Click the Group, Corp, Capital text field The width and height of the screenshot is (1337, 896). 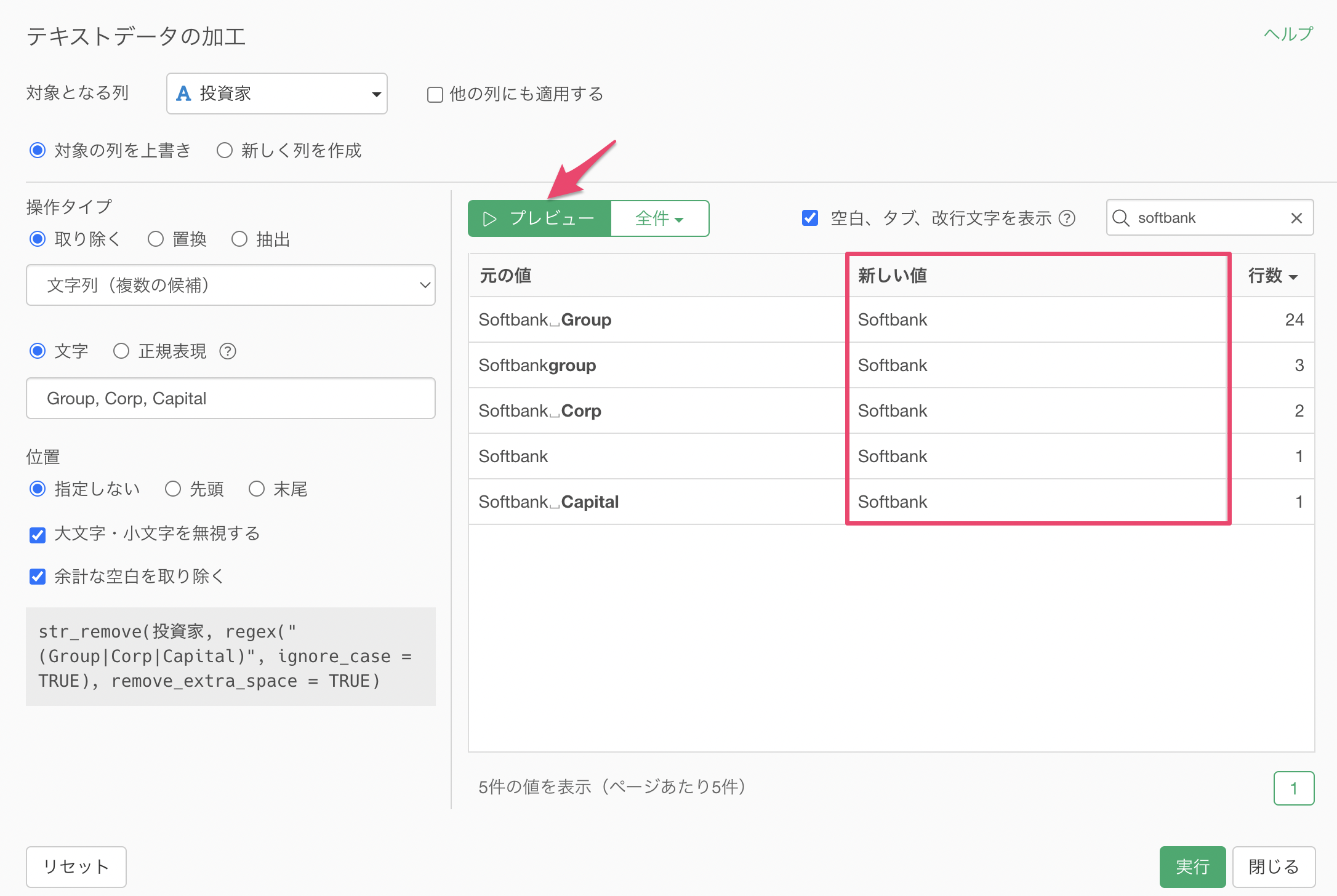(x=231, y=398)
